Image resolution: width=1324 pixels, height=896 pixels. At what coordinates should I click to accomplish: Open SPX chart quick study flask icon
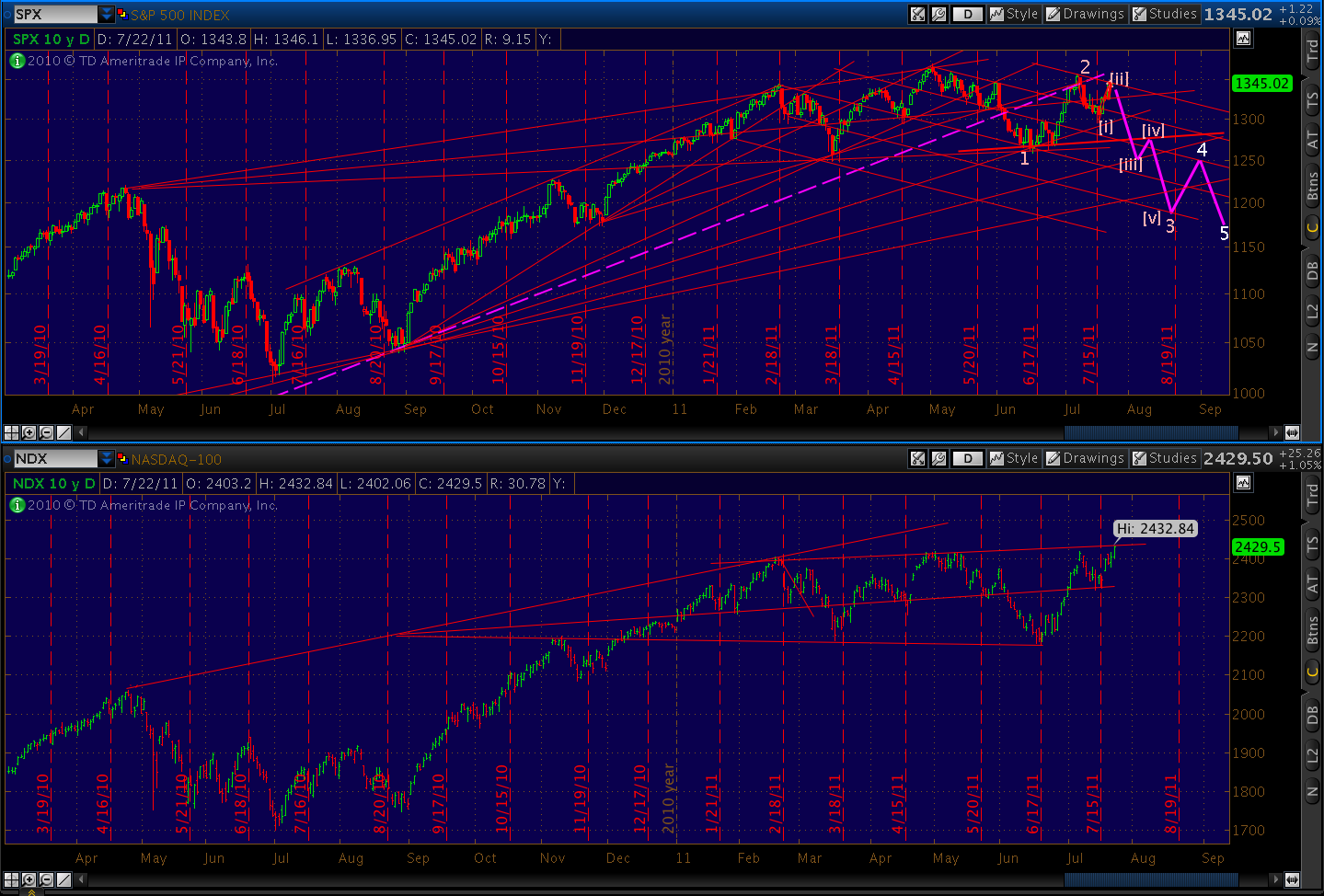(x=917, y=14)
